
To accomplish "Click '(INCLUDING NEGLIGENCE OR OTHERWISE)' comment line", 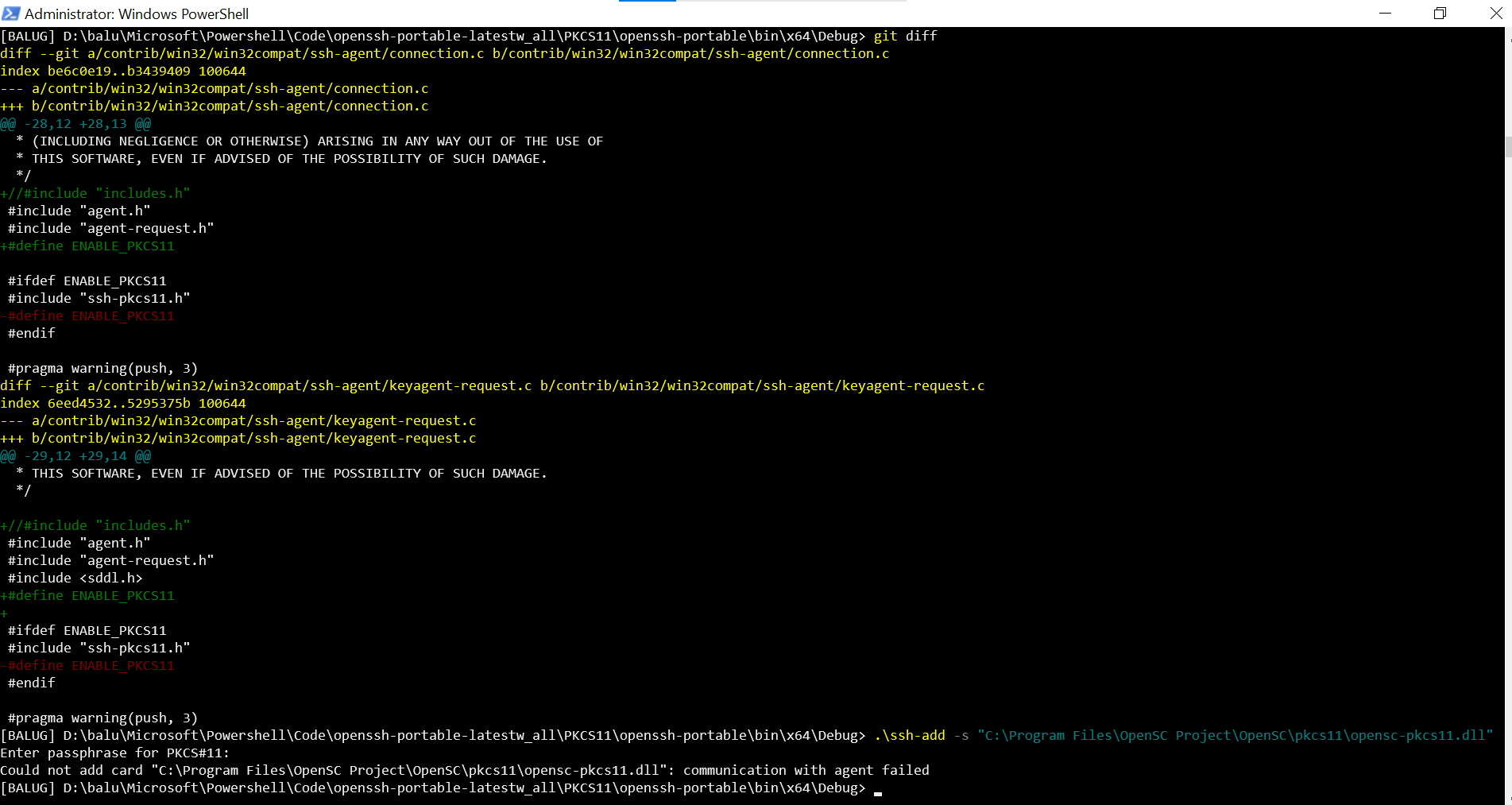I will click(x=310, y=141).
